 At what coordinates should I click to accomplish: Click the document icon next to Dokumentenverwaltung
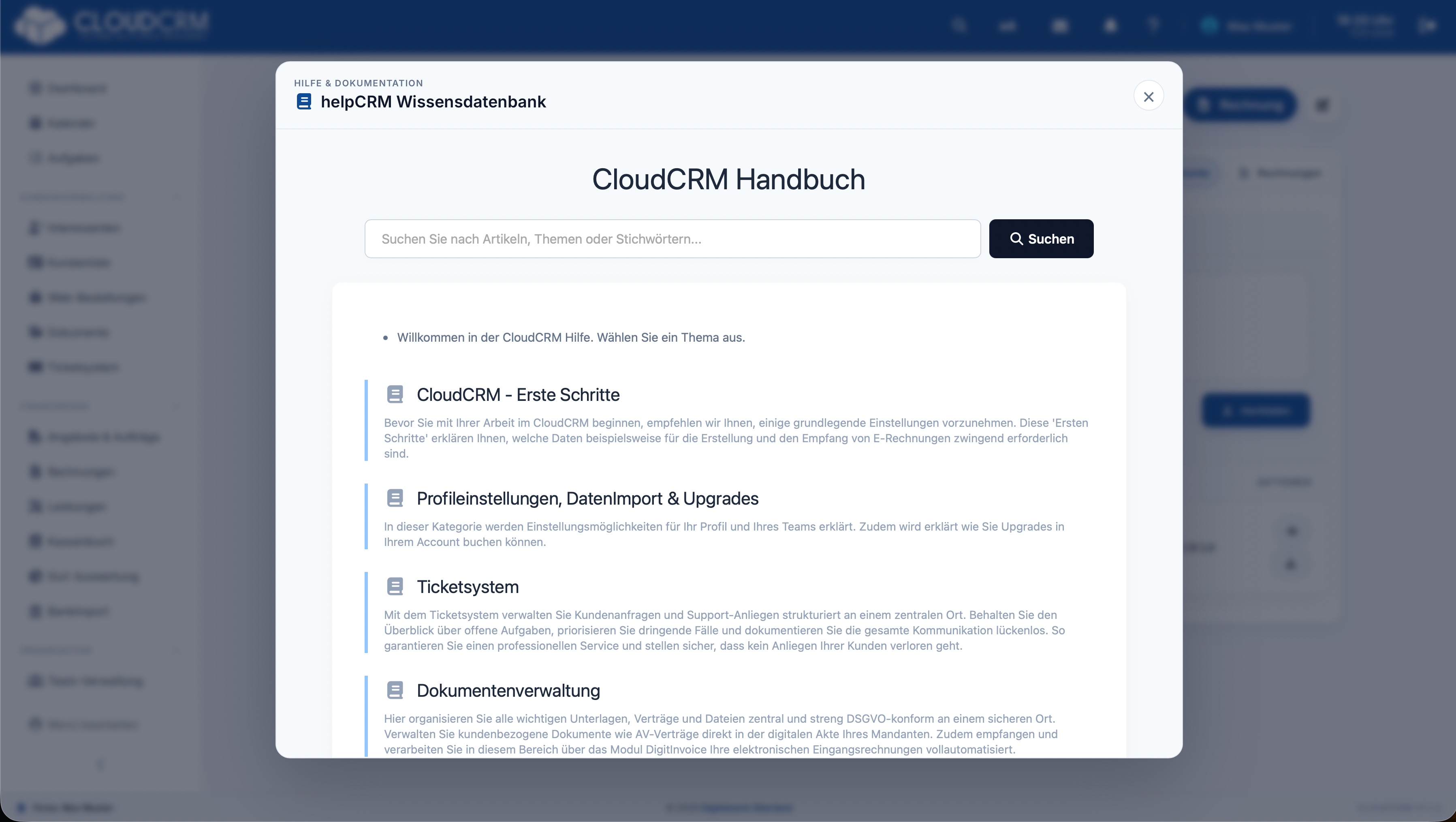[395, 690]
